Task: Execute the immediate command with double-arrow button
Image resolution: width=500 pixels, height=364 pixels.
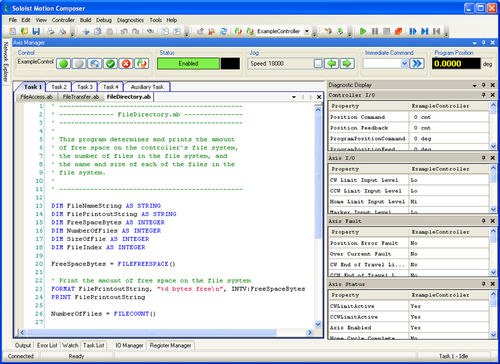Action: click(x=417, y=63)
